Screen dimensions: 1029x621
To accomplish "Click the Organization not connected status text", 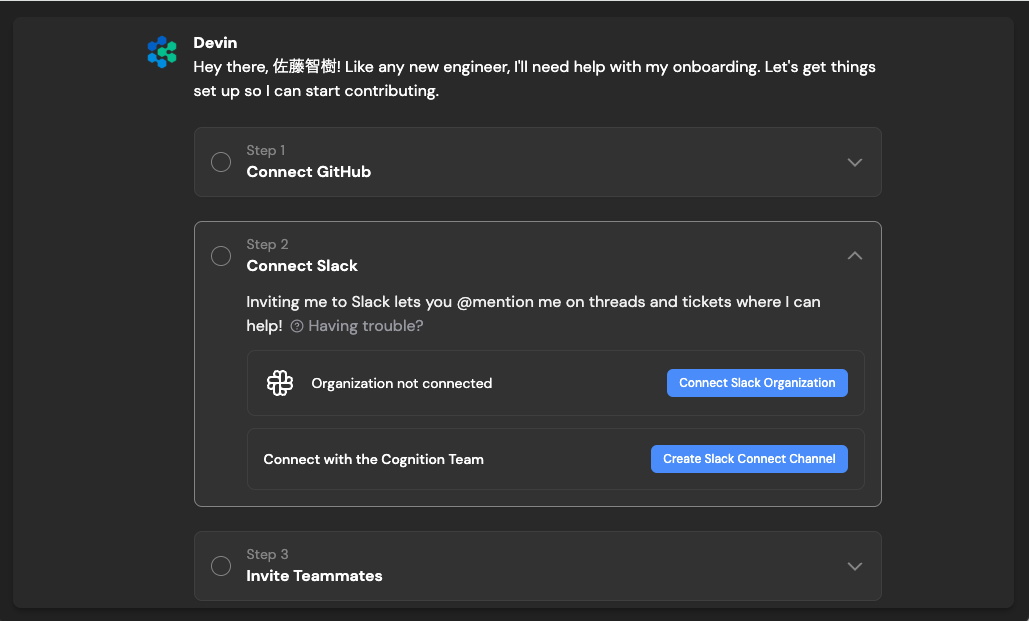I will (x=402, y=383).
